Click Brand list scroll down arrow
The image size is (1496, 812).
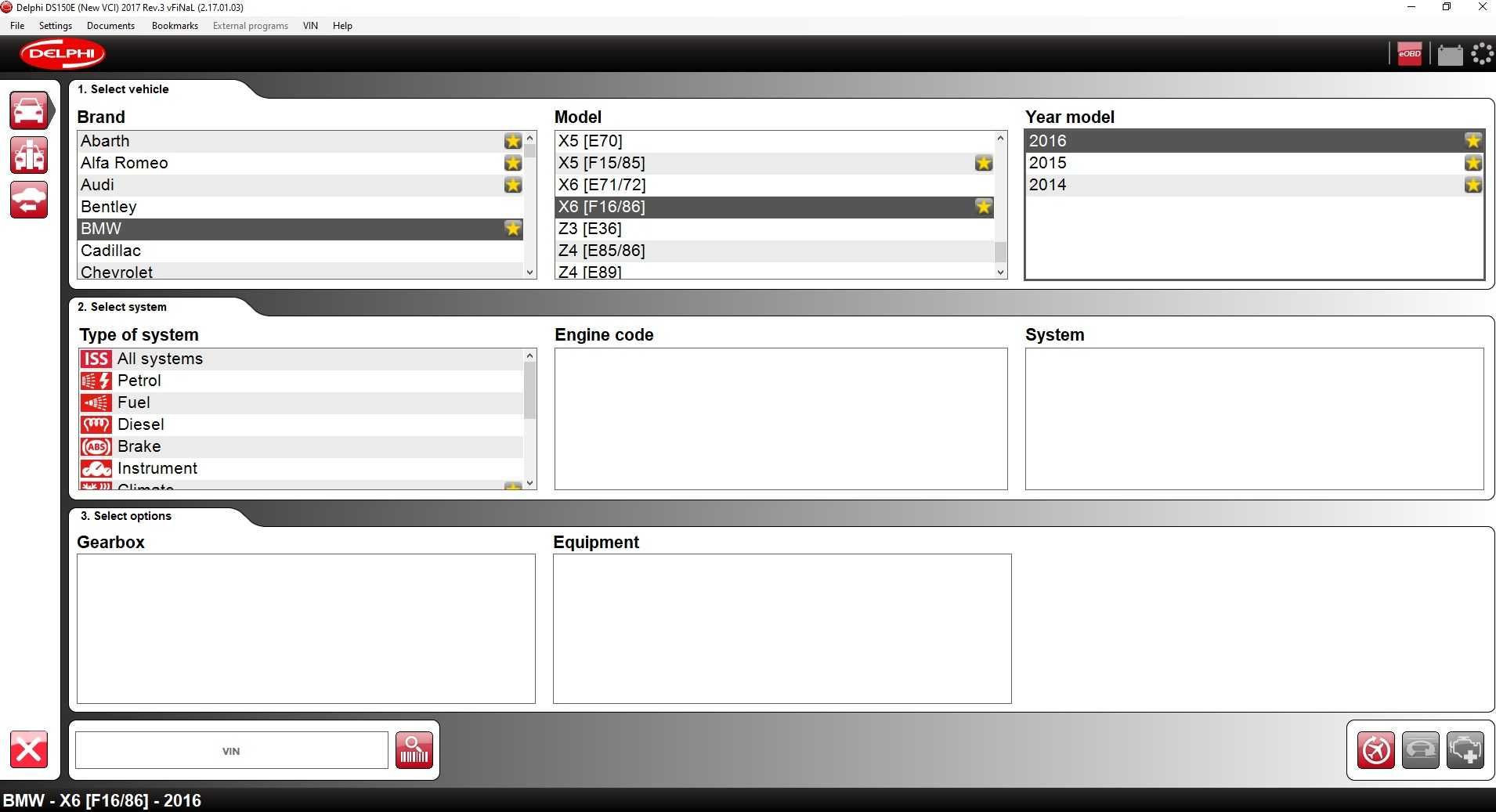coord(530,272)
